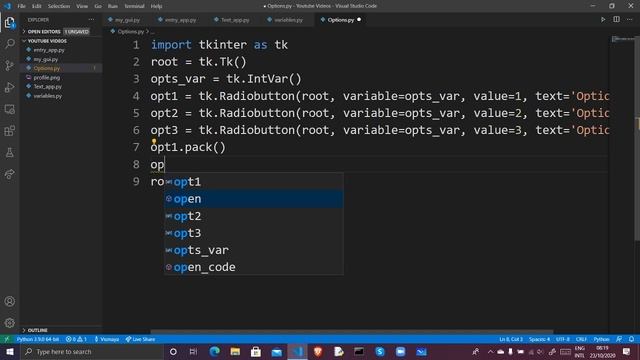Open the Selection menu
Viewport: 640px width, 360px height.
[x=59, y=6]
